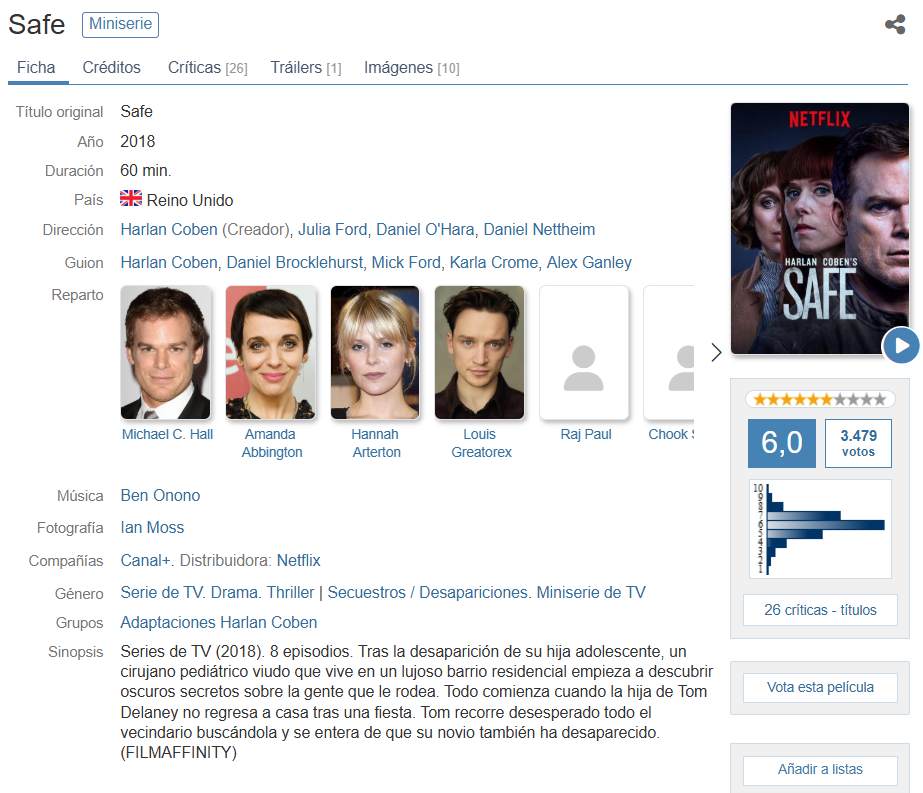
Task: Open writer Mick Ford's page
Action: 406,263
